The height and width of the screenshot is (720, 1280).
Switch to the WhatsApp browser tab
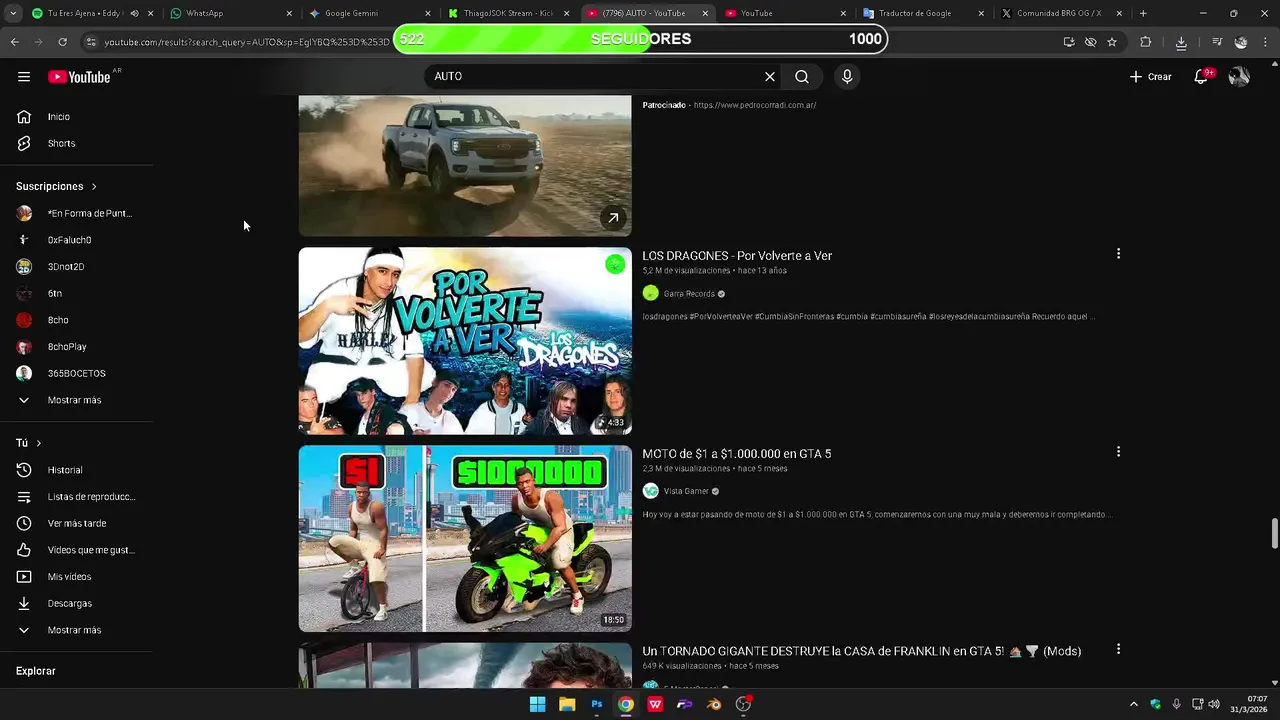[230, 13]
